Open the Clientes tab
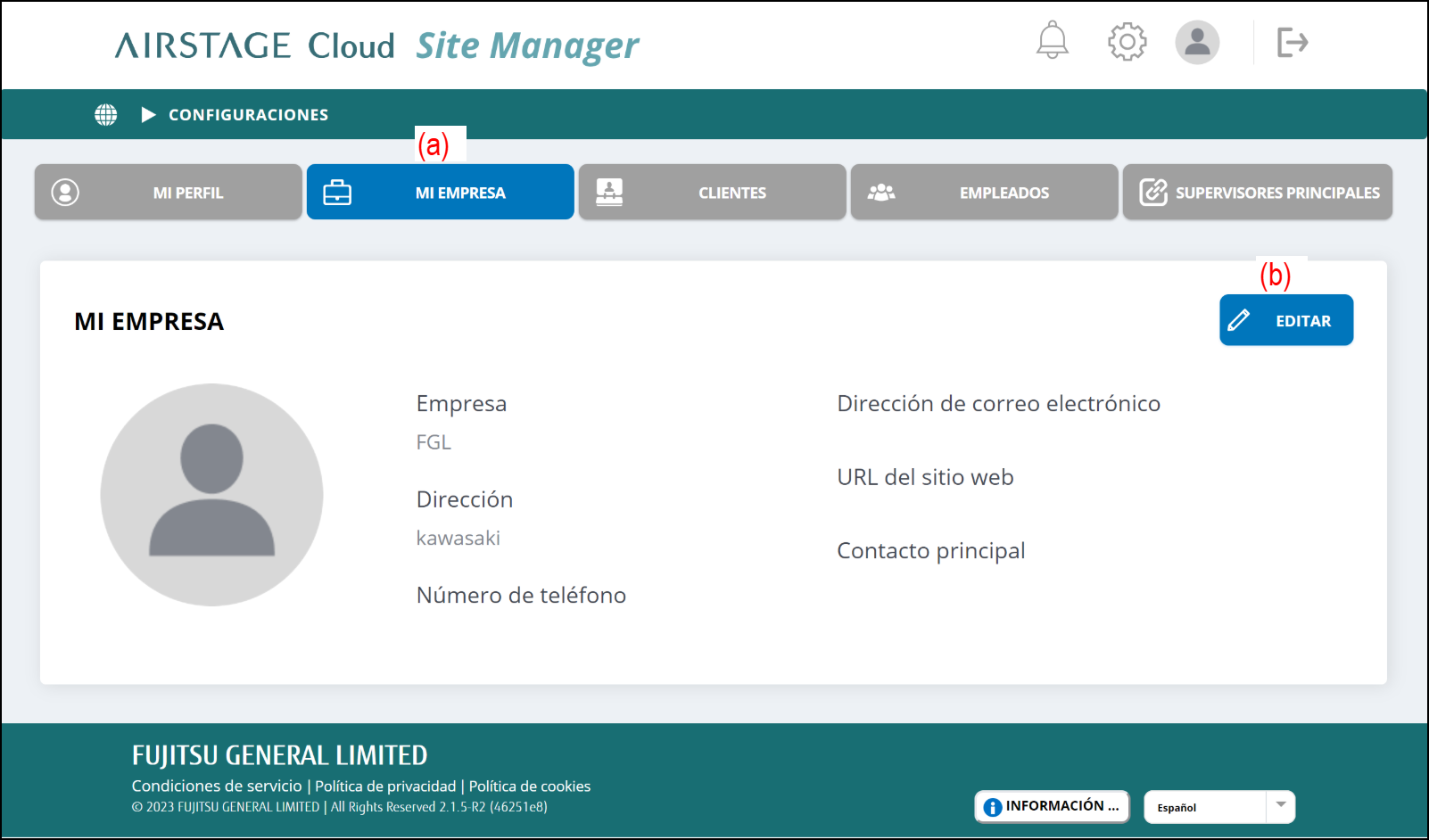Image resolution: width=1429 pixels, height=840 pixels. [x=713, y=192]
